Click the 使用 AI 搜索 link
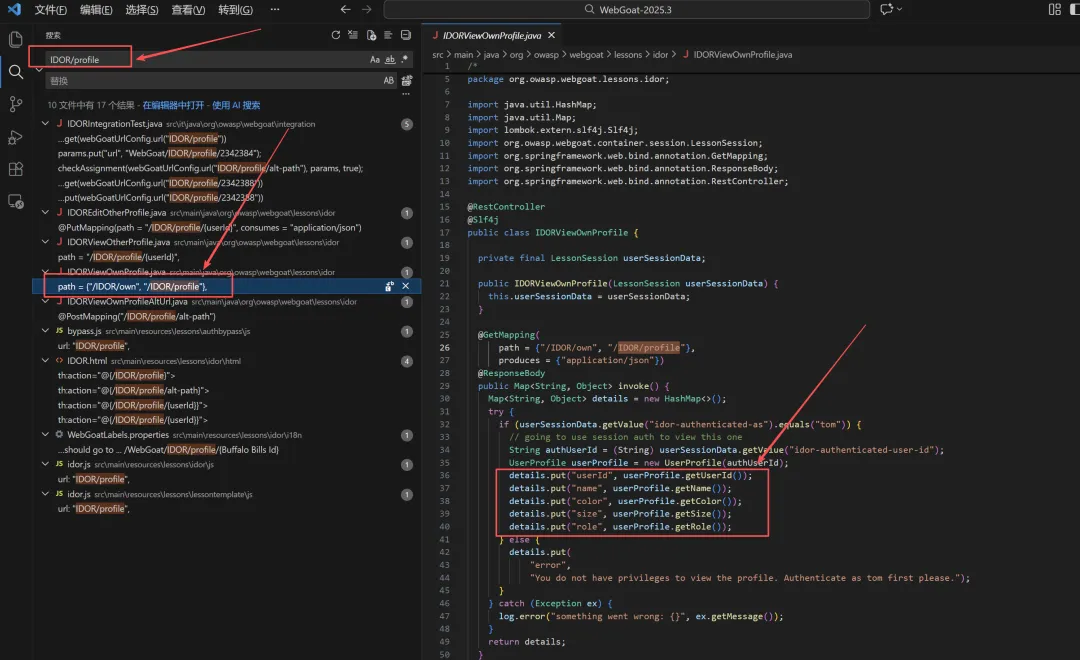1080x660 pixels. (x=236, y=105)
